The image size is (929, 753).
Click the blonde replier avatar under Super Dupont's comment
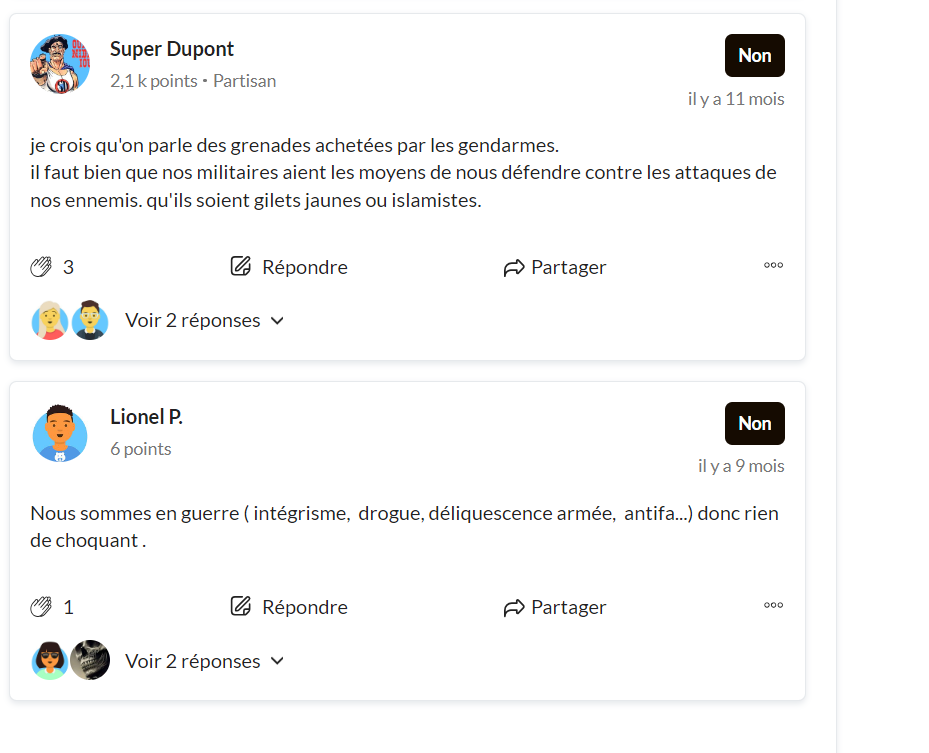pyautogui.click(x=50, y=321)
